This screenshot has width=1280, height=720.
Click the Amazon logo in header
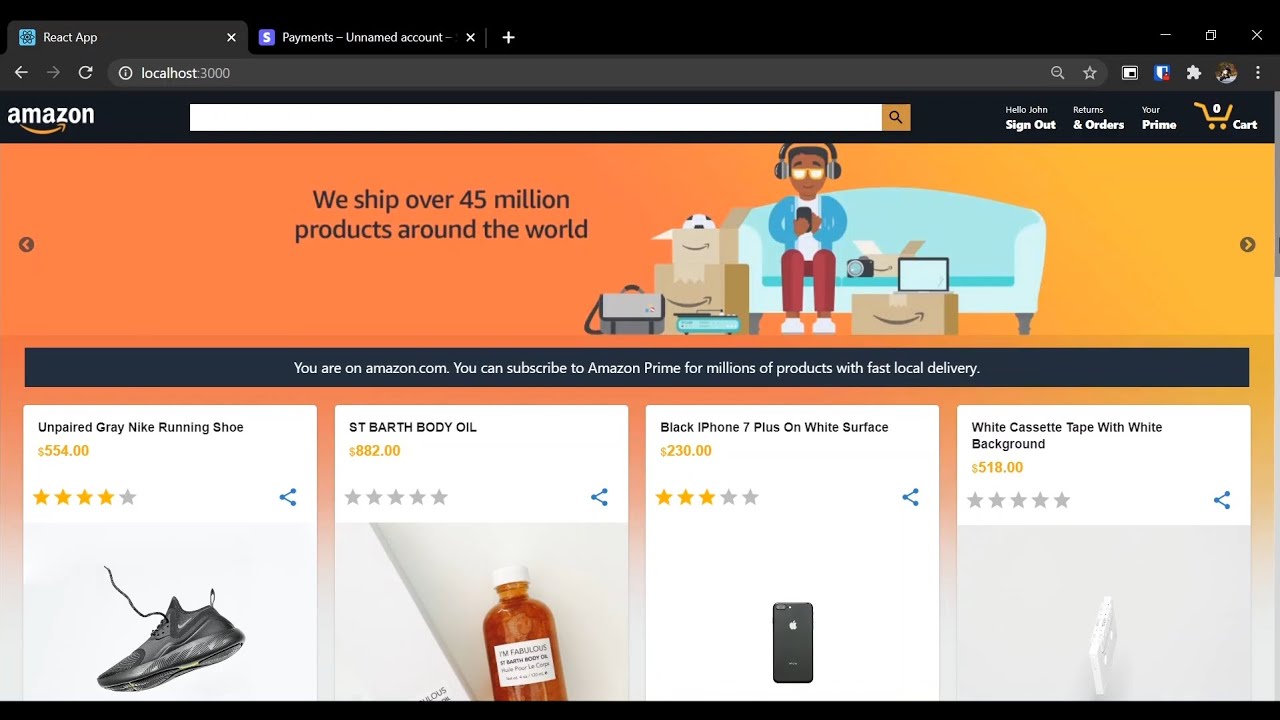[51, 118]
